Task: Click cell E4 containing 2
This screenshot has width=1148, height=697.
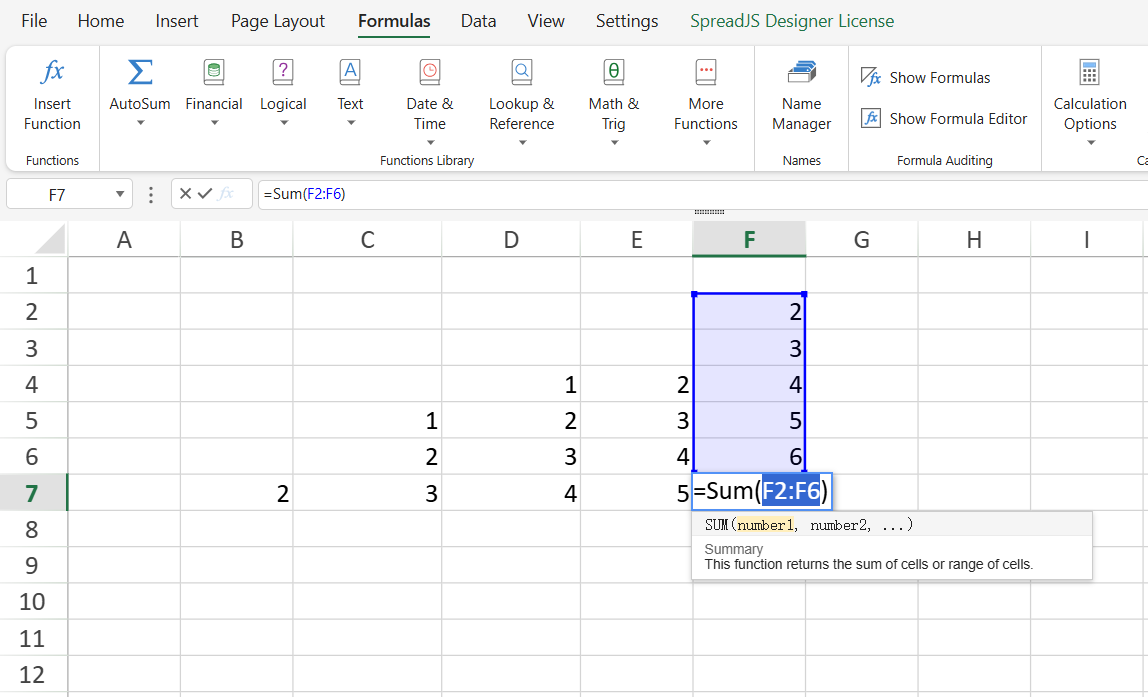Action: pos(636,384)
